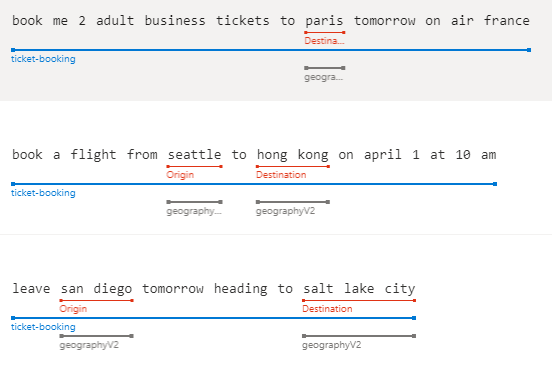
Task: Click the word "paris" in first utterance
Action: (324, 21)
